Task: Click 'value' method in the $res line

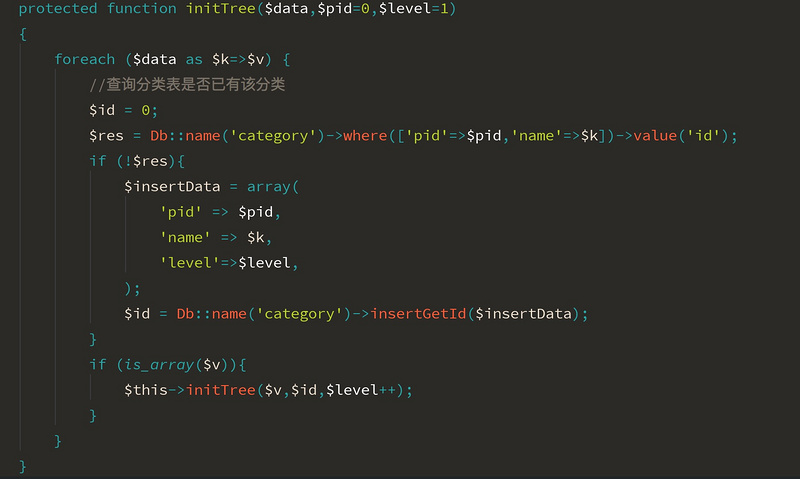Action: (655, 136)
